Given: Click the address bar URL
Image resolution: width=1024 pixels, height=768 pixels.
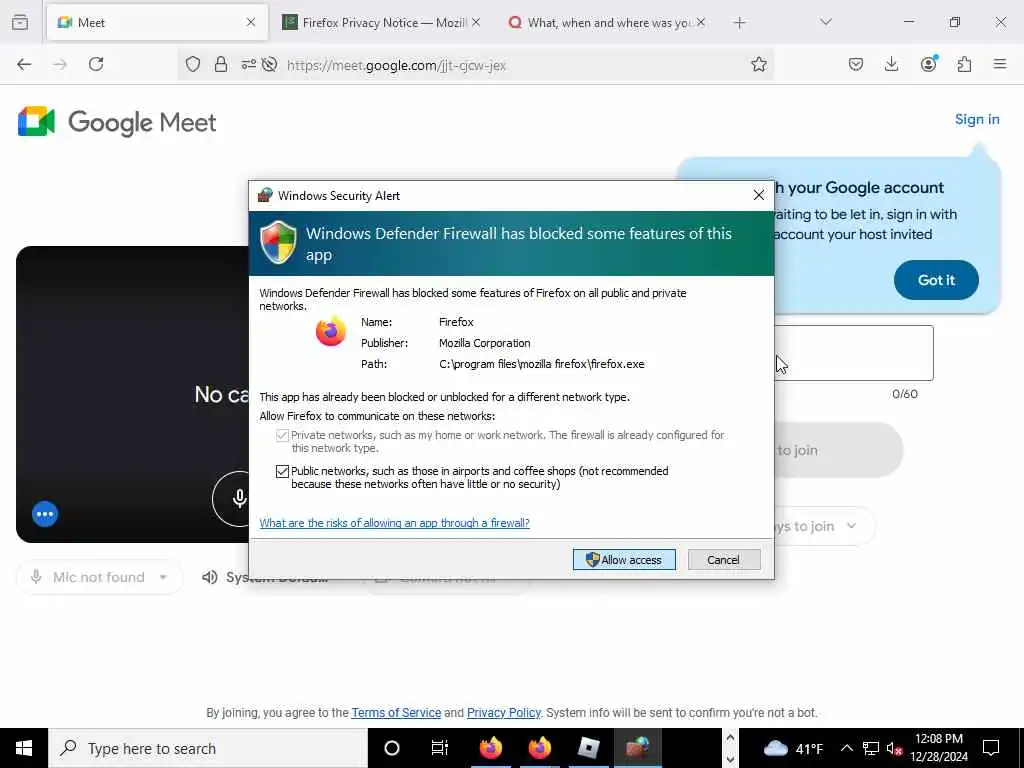Looking at the screenshot, I should (396, 65).
